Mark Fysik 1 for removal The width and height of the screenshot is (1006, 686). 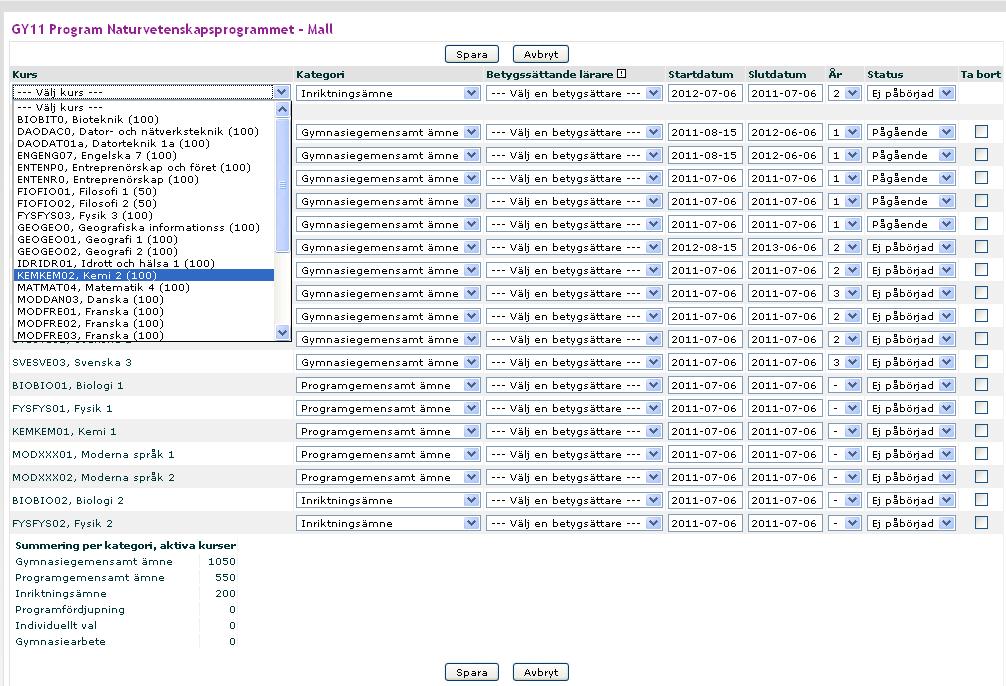click(981, 408)
